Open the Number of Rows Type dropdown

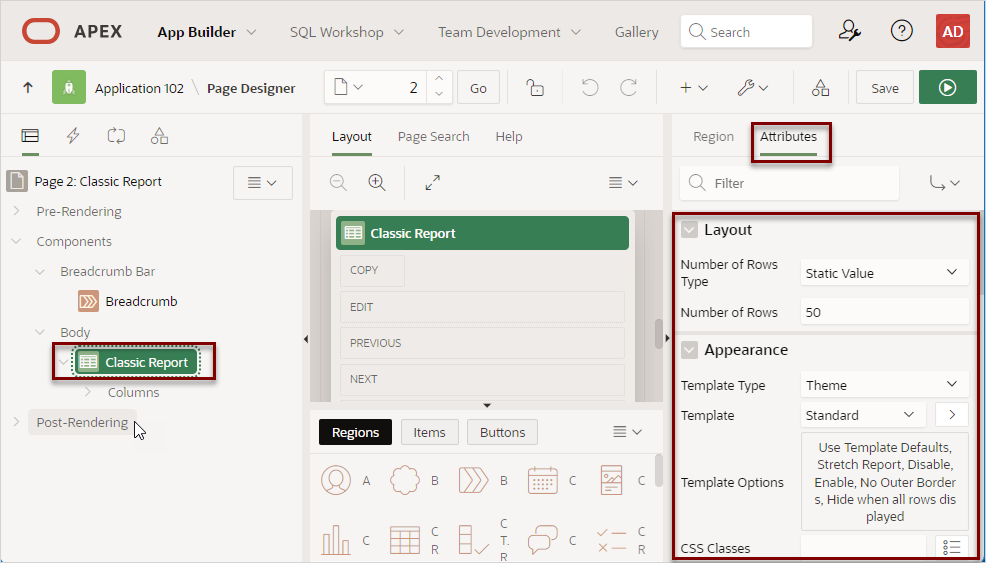[x=884, y=273]
